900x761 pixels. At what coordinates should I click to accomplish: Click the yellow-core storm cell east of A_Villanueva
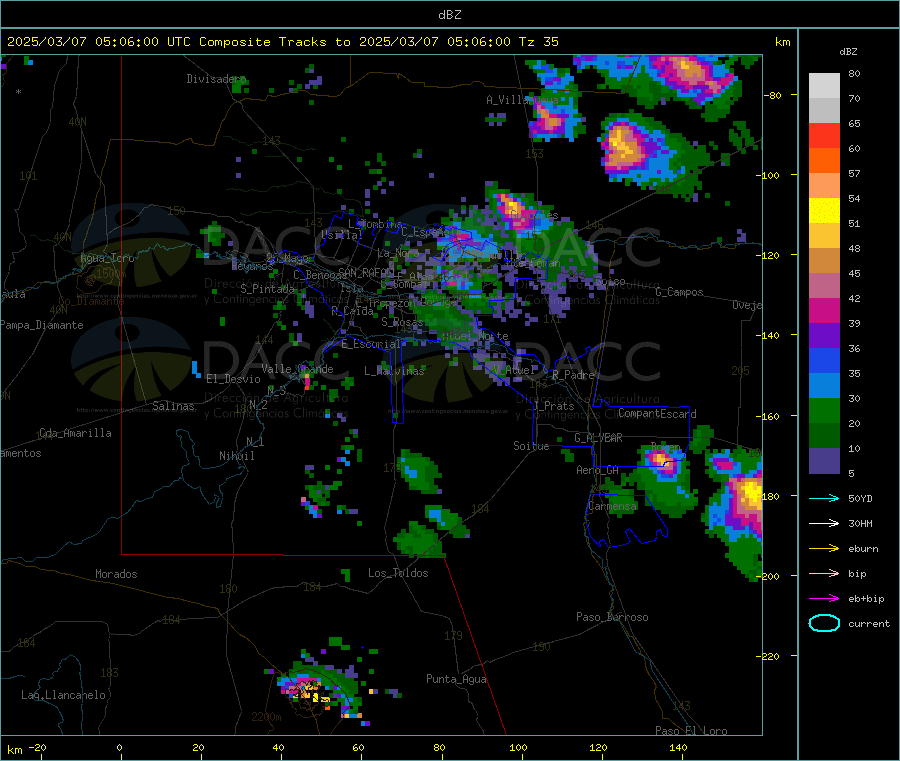(623, 146)
